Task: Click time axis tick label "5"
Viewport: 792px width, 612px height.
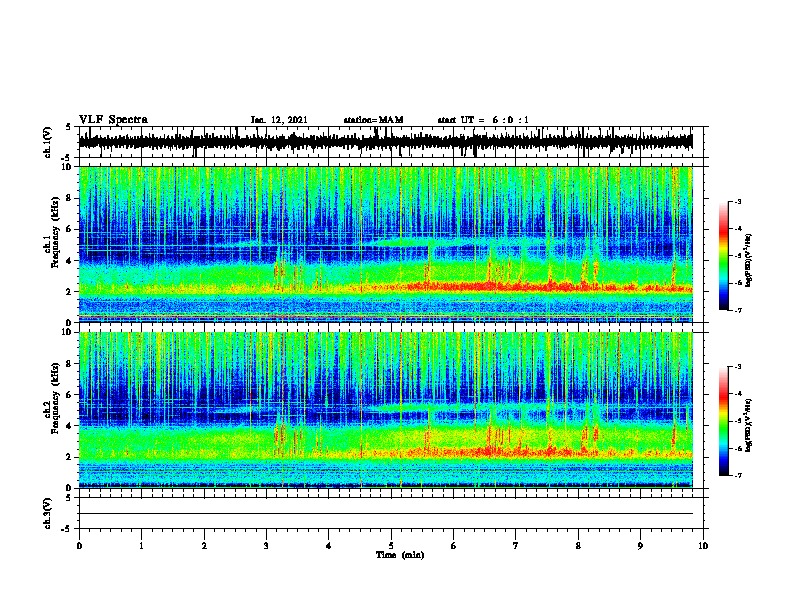Action: coord(391,546)
